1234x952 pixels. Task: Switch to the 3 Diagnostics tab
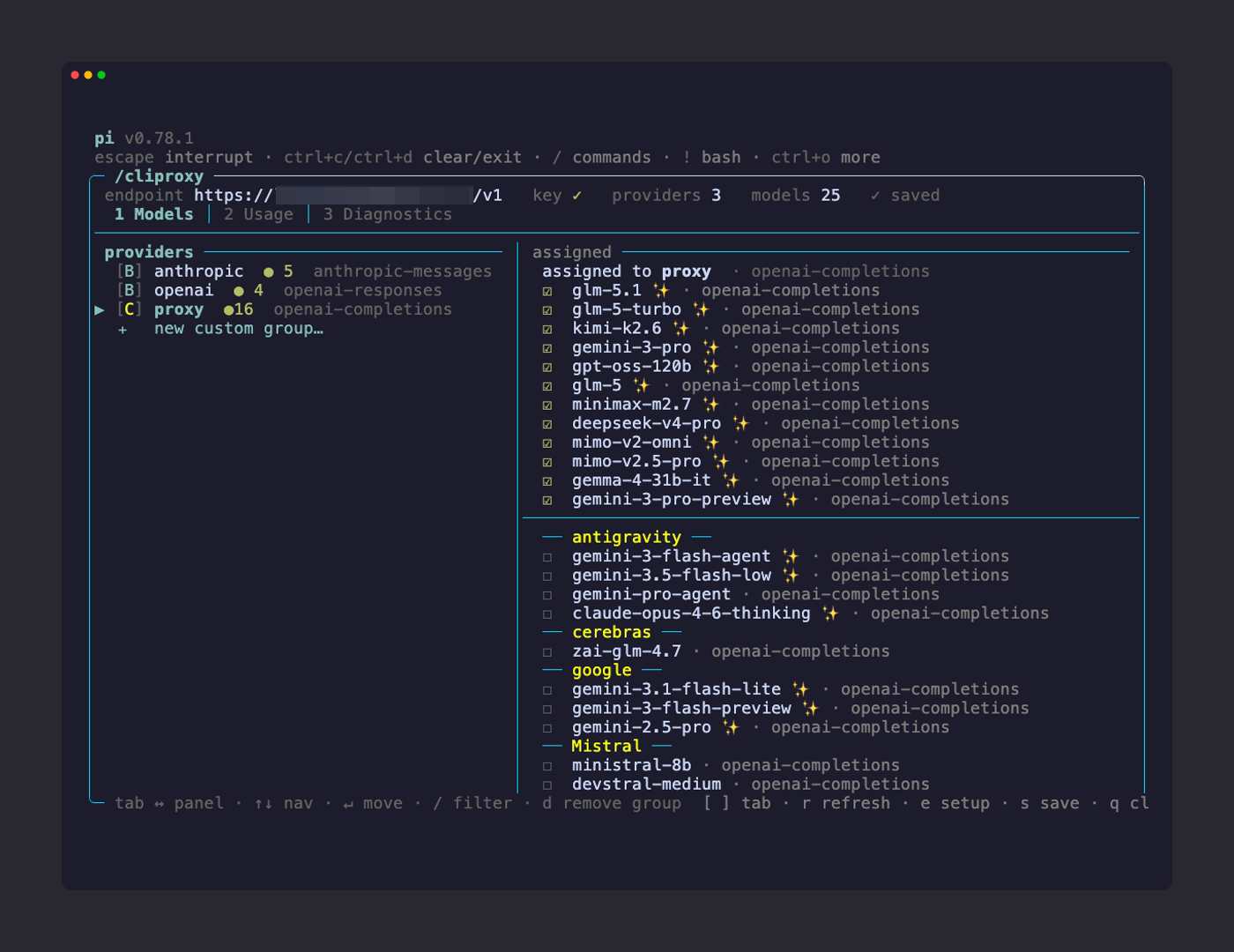pos(387,214)
